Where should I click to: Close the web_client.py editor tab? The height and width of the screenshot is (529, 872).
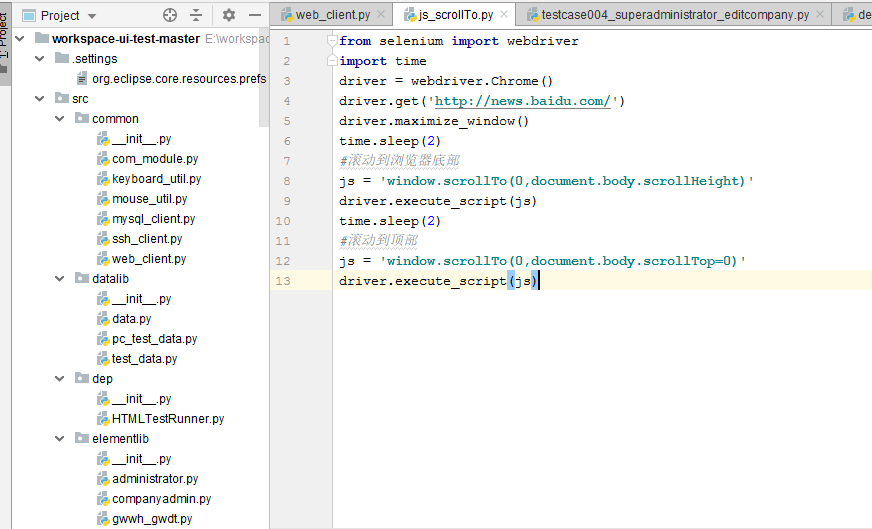381,15
